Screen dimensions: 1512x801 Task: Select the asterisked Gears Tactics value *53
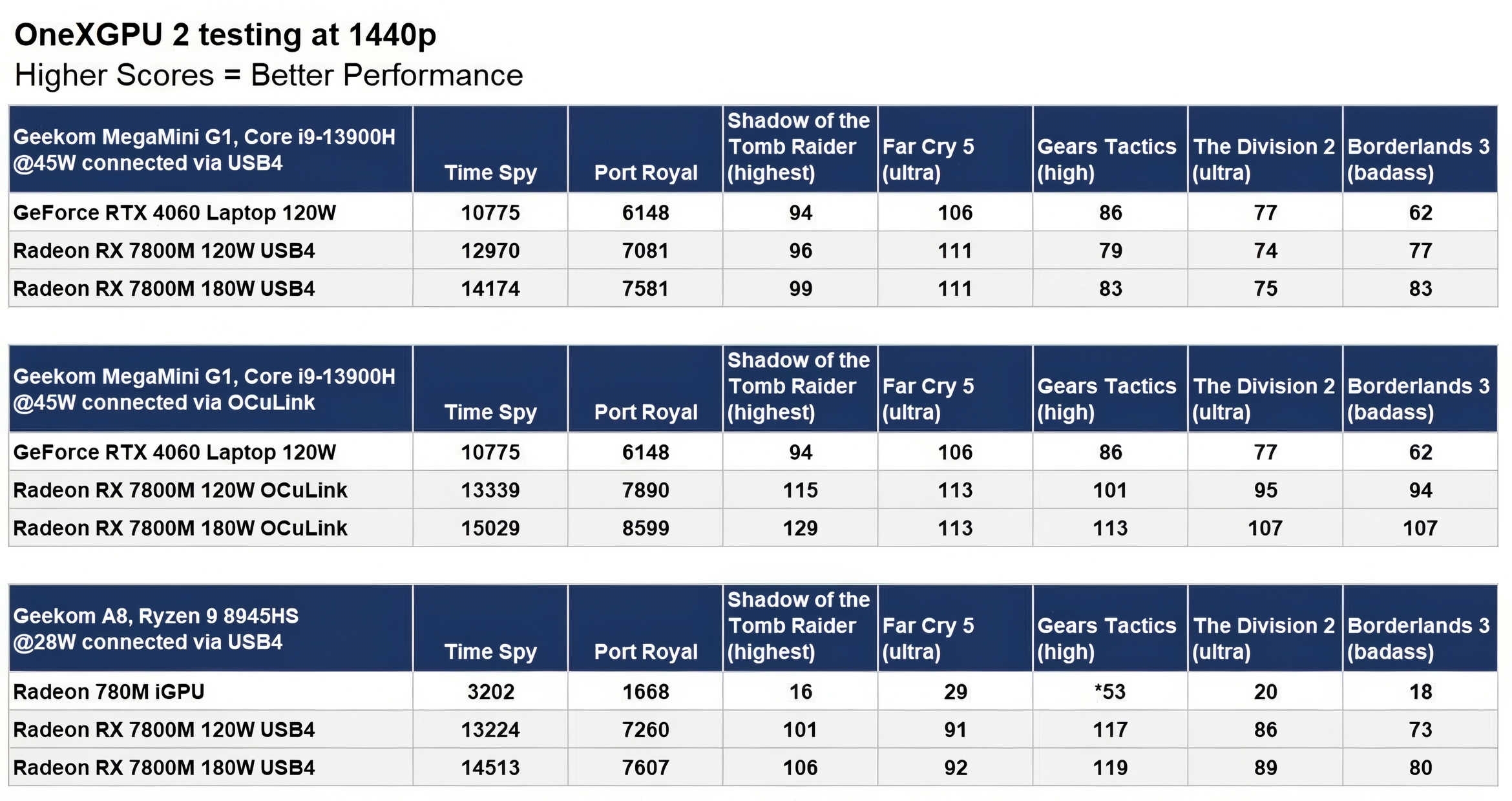pyautogui.click(x=1110, y=692)
